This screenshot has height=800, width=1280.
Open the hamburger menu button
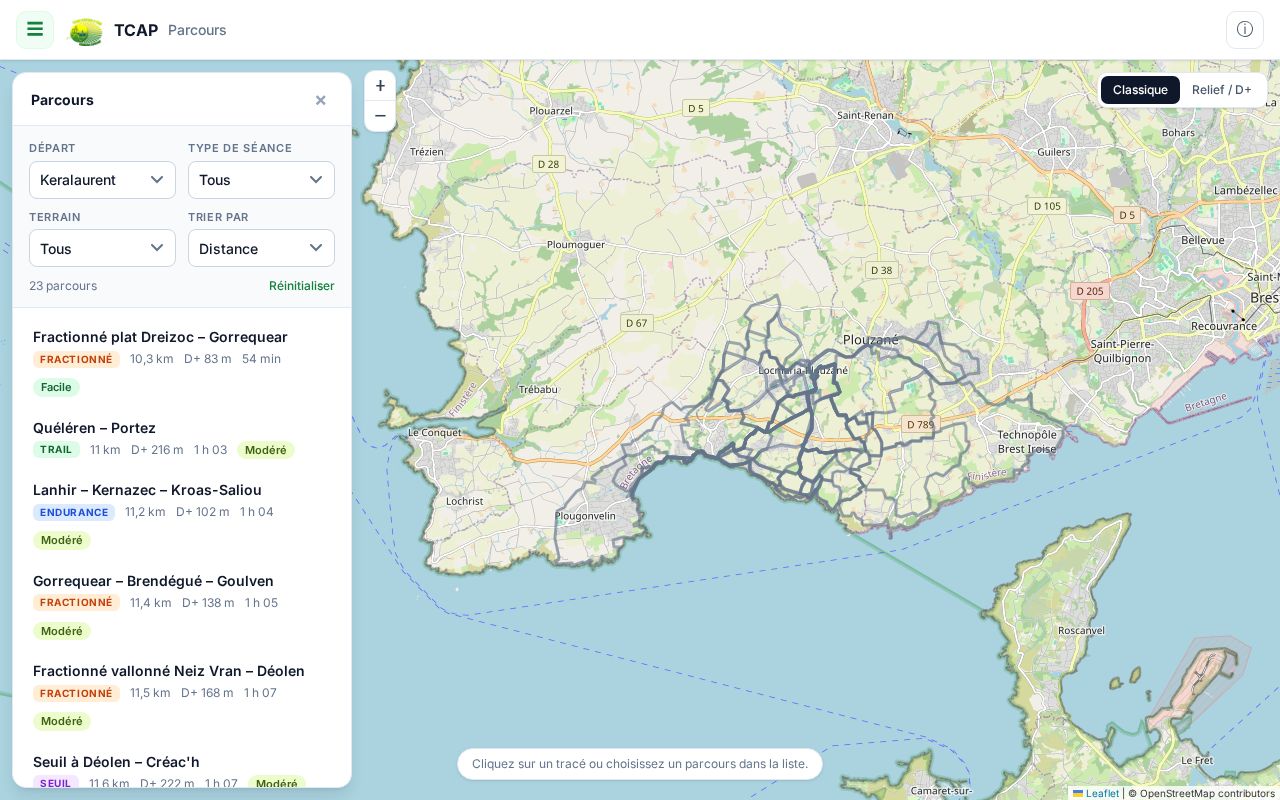(35, 30)
